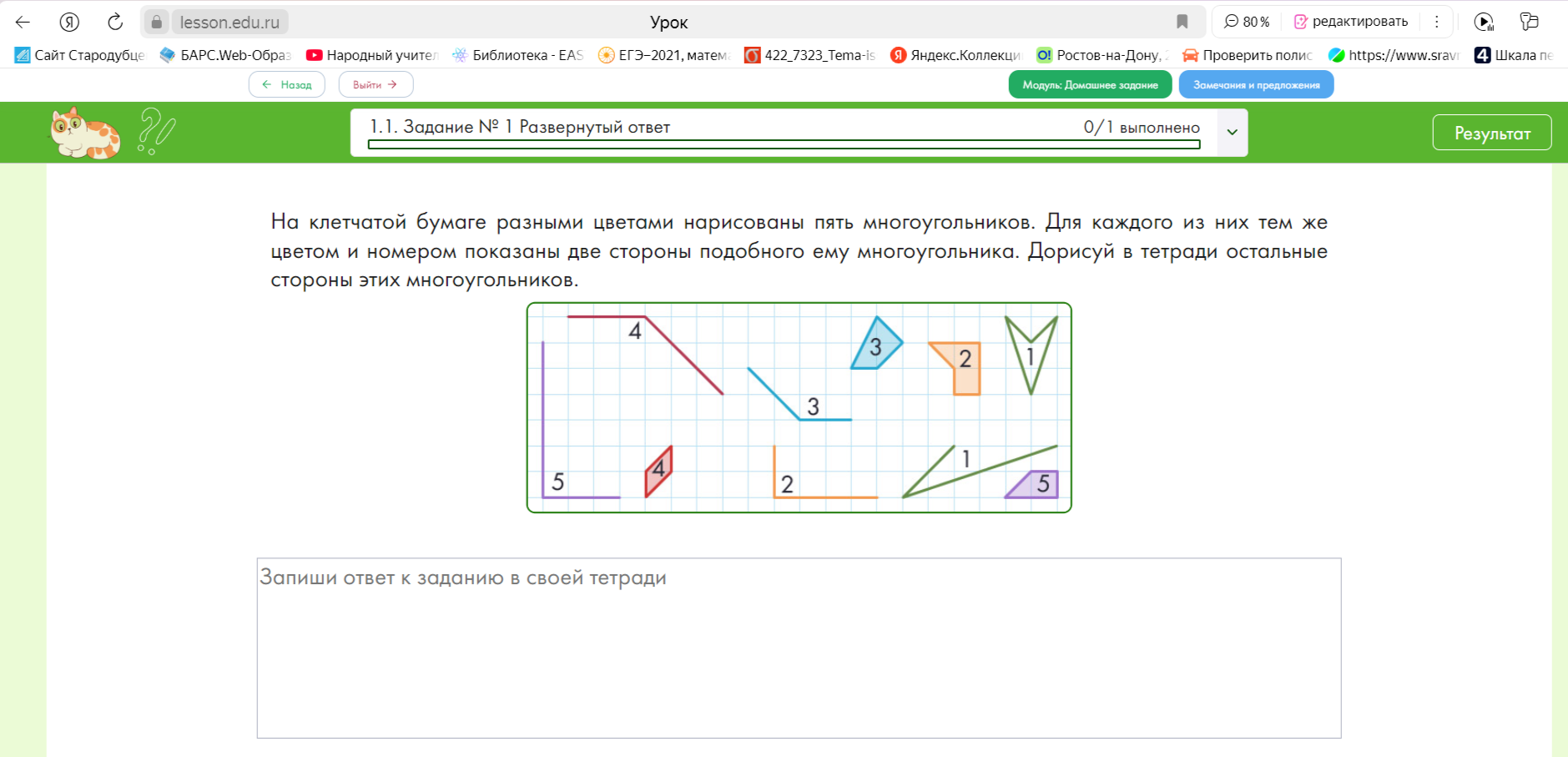Expand the task list dropdown chevron
The width and height of the screenshot is (1568, 757).
coord(1232,133)
